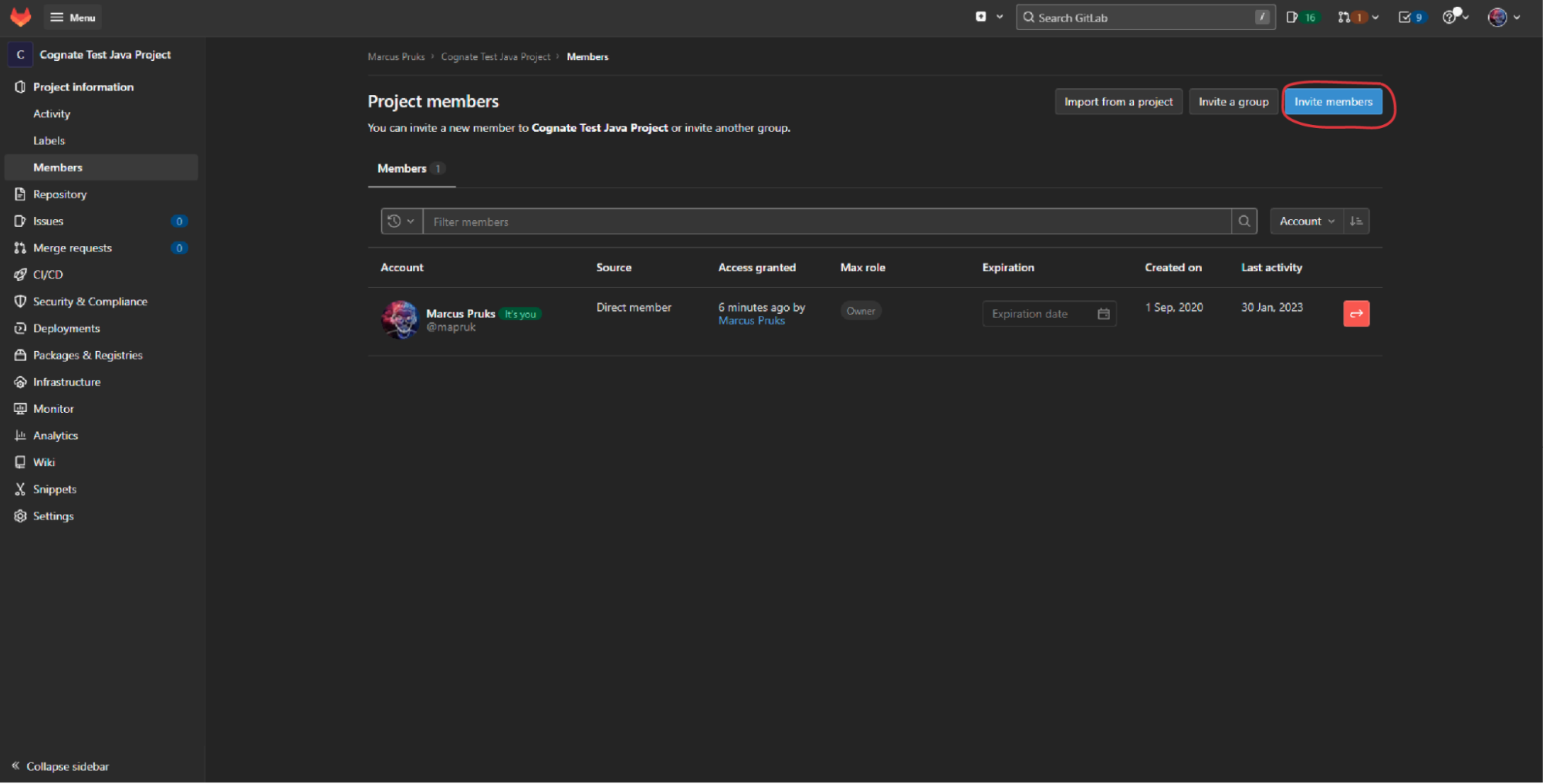Click the @mapruk username text

pos(452,327)
